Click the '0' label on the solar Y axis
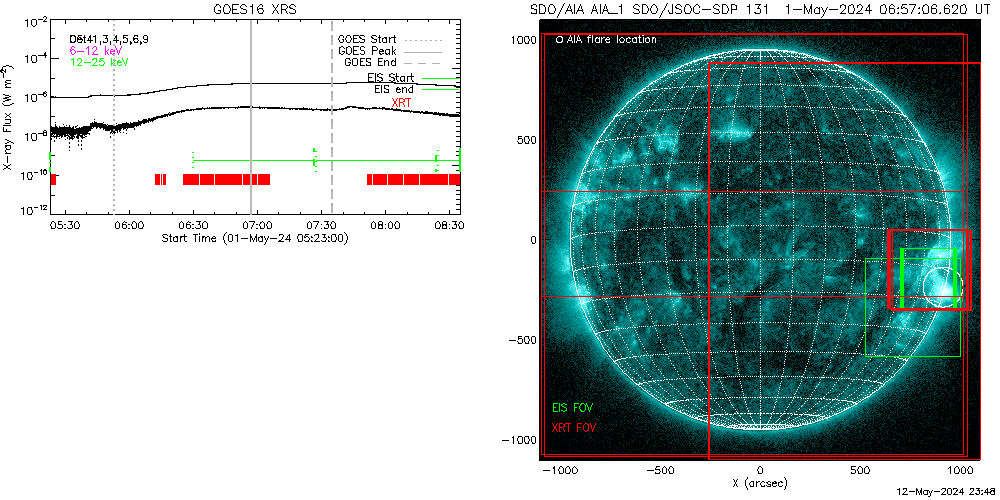Viewport: 1000px width, 500px height. [532, 240]
